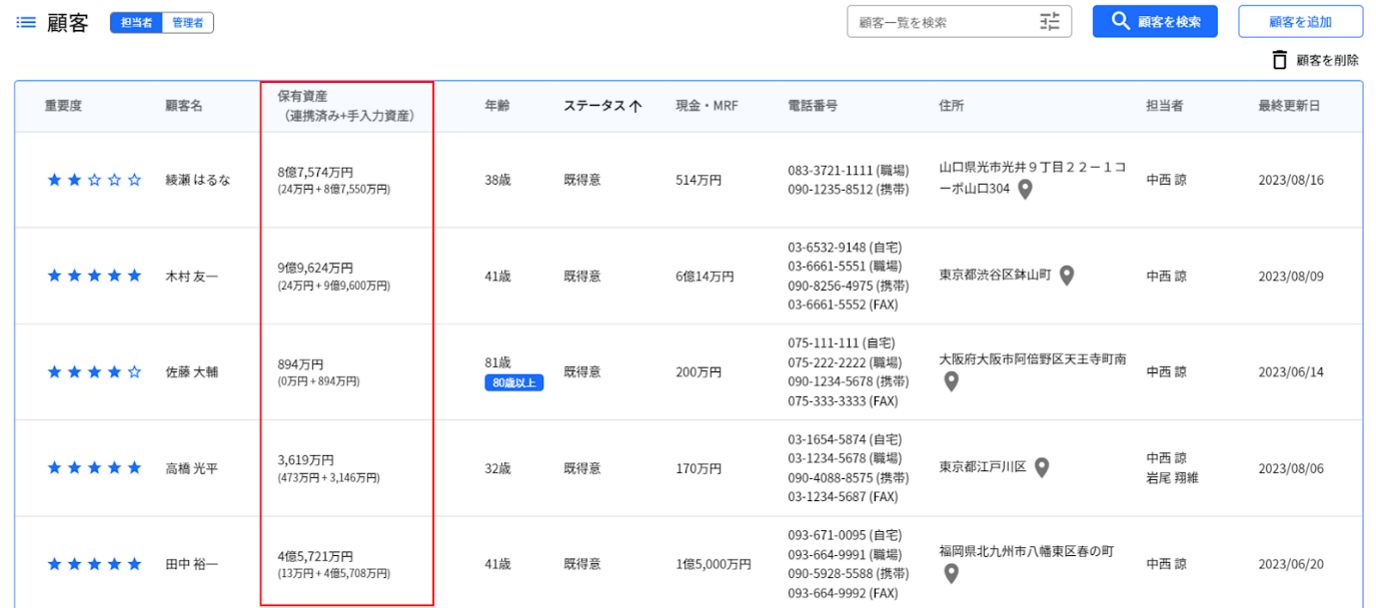Click update date 2023/06/14
This screenshot has height=608, width=1376.
tap(1291, 372)
